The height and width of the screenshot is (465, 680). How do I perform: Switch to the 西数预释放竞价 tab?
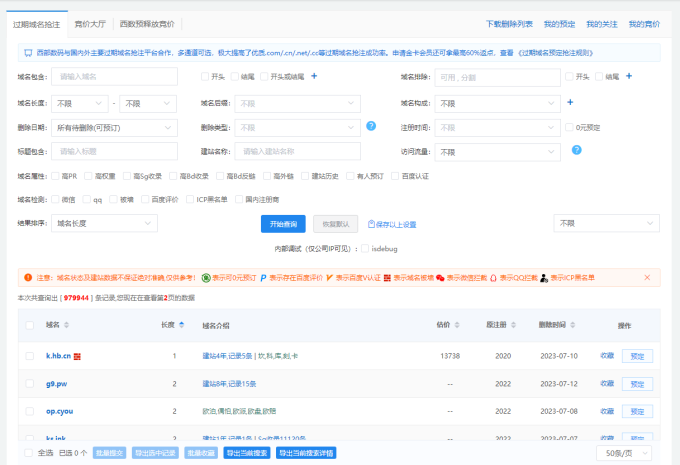click(x=147, y=24)
